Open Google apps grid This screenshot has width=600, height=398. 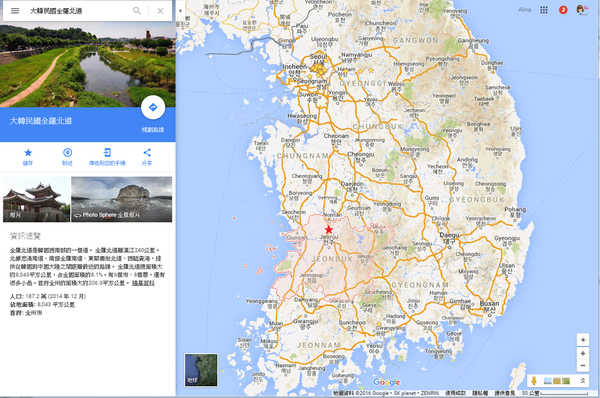(x=544, y=10)
